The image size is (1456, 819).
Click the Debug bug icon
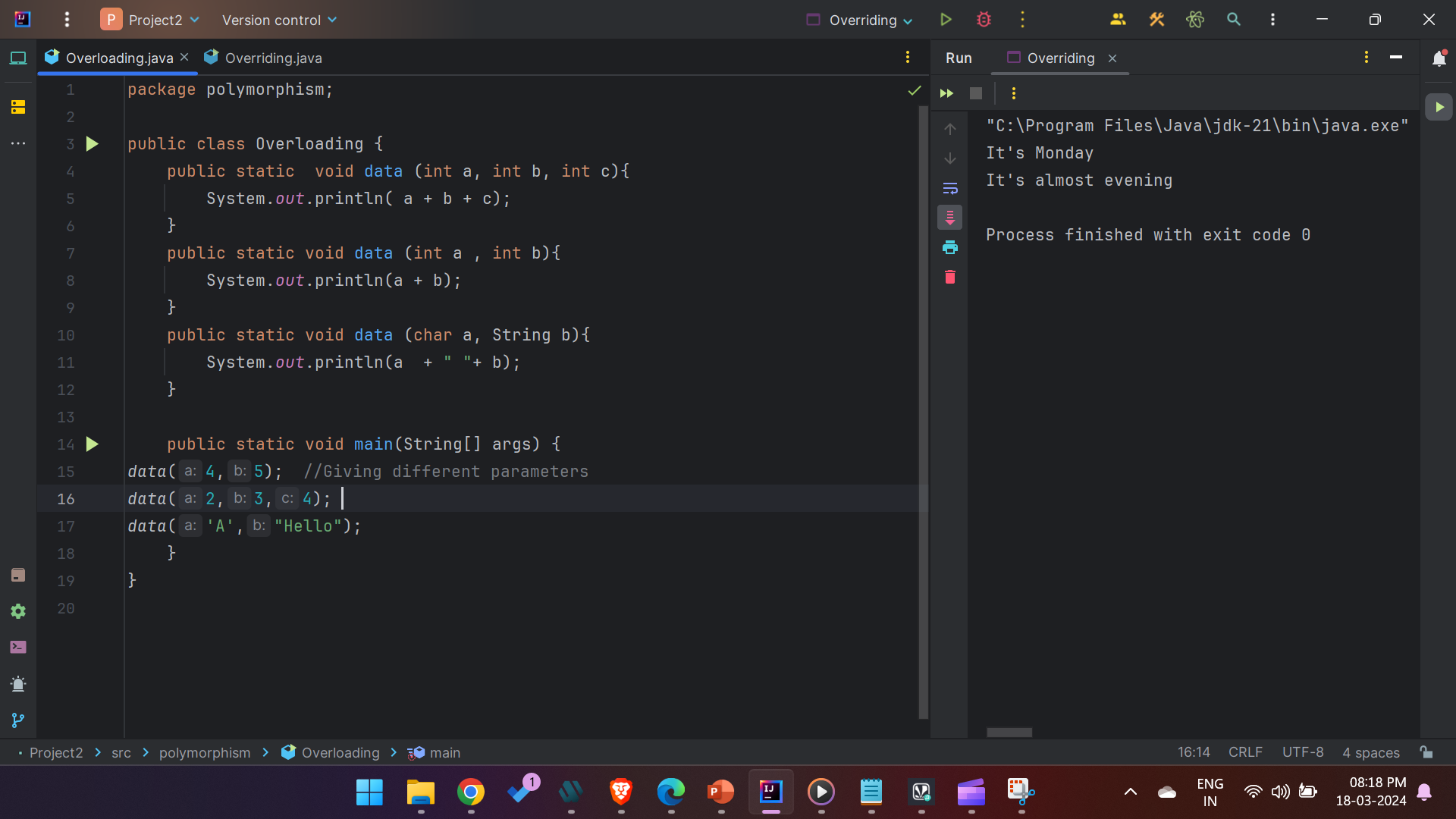[x=984, y=20]
